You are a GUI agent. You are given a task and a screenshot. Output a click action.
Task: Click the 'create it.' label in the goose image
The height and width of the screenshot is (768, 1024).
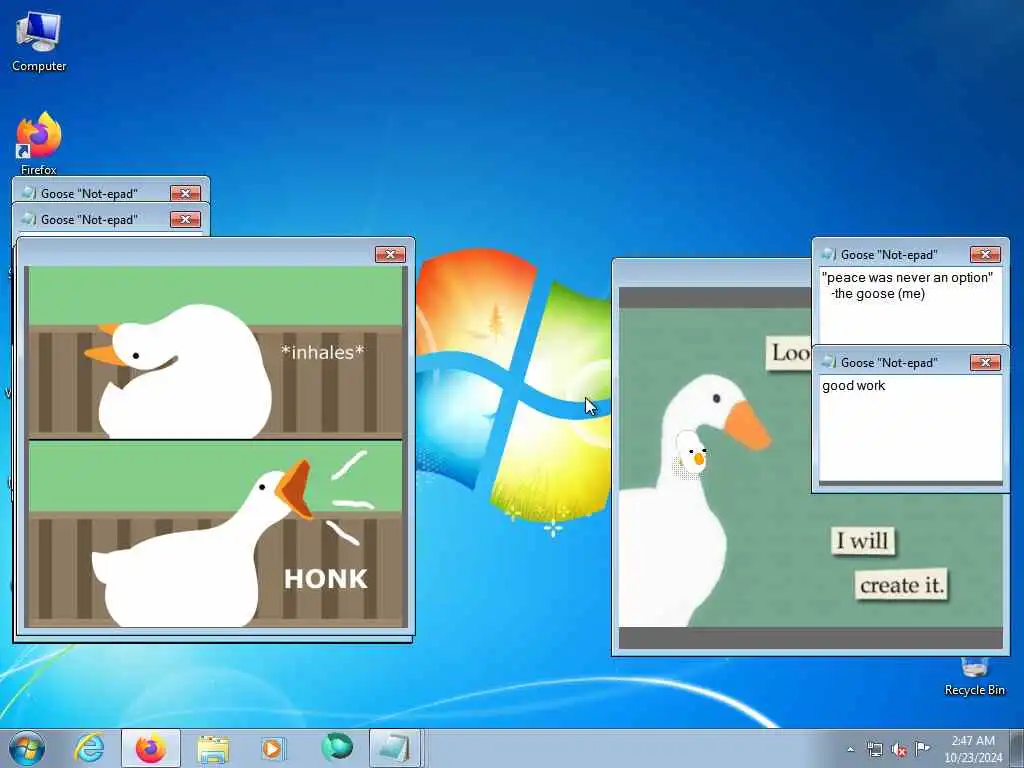(902, 585)
